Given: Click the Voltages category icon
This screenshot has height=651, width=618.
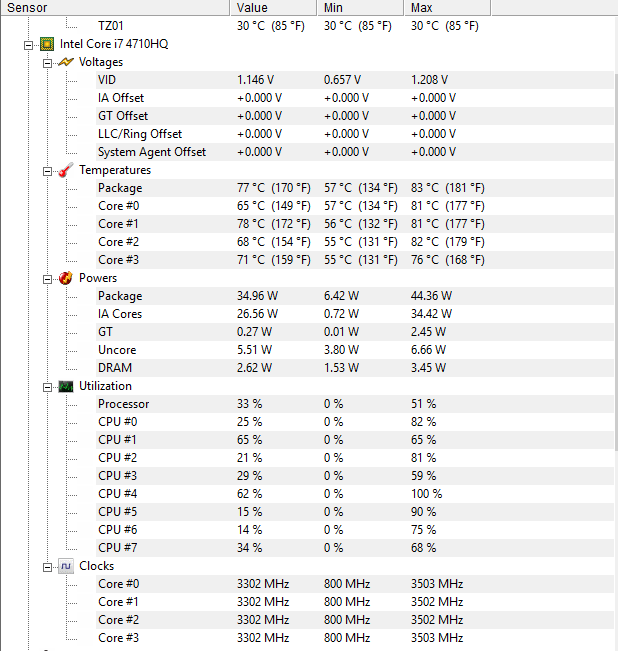Looking at the screenshot, I should 66,62.
